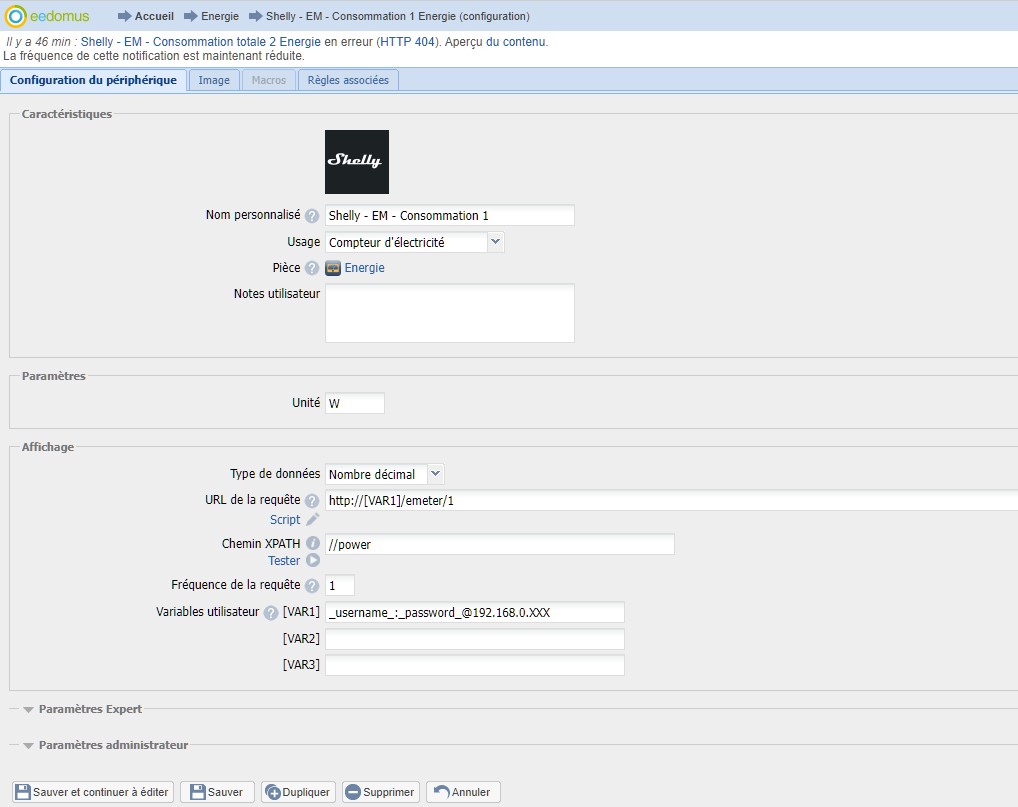Open help icon for URL de la requête

pos(312,501)
